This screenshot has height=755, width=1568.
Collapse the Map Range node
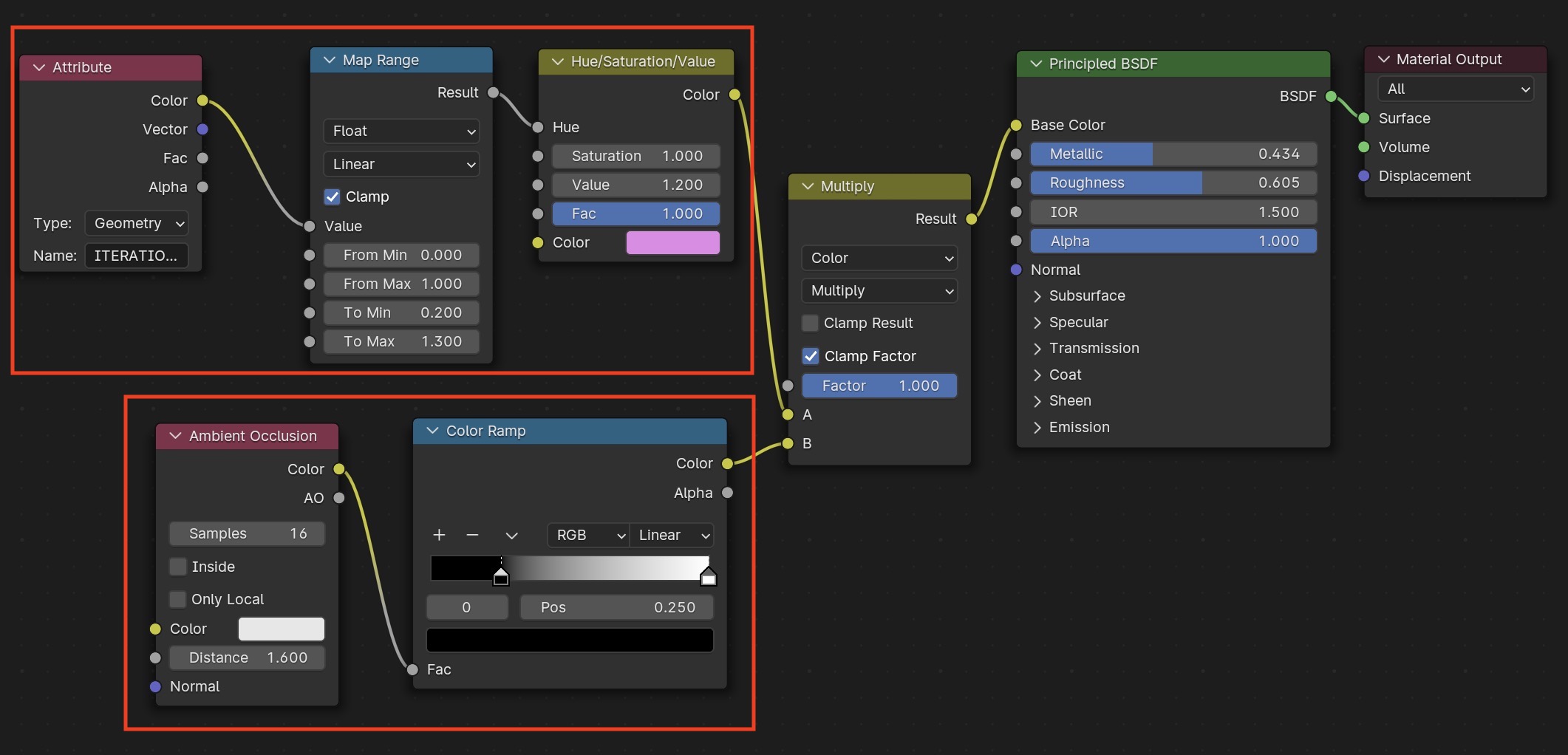(330, 60)
